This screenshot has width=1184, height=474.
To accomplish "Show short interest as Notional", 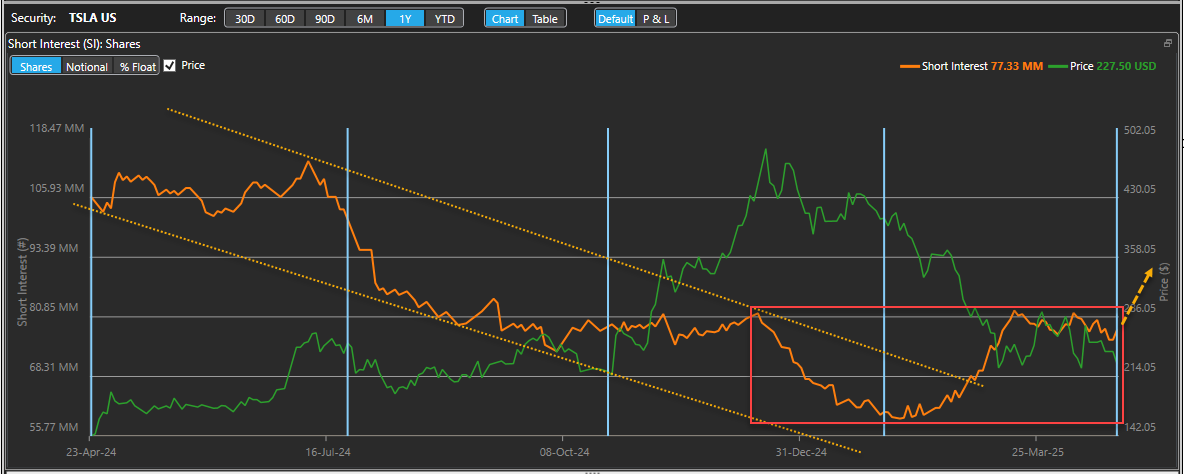I will 87,66.
